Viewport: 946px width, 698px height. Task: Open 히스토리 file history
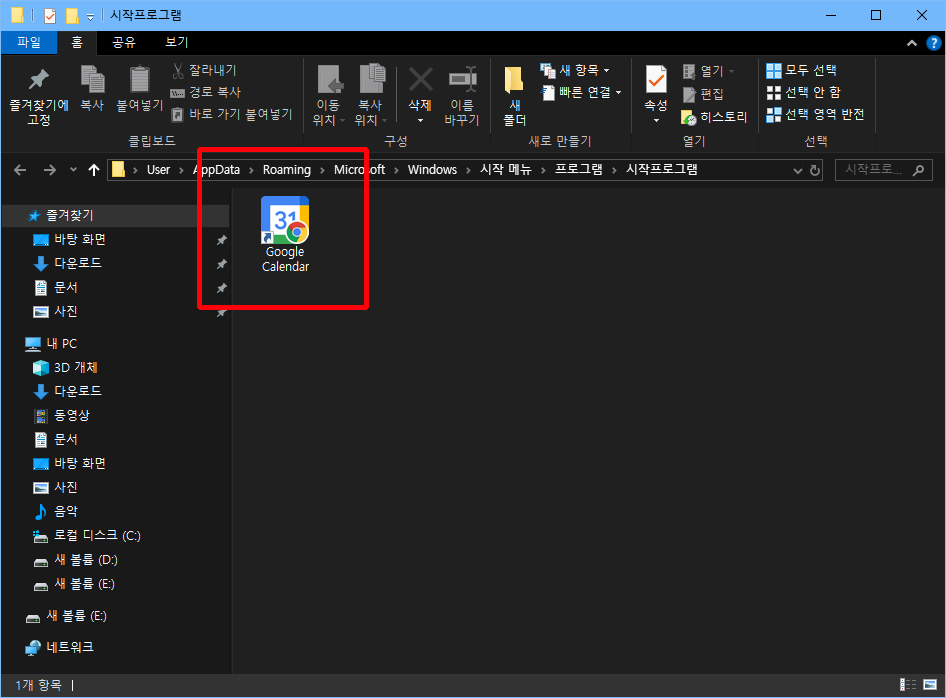[x=714, y=117]
